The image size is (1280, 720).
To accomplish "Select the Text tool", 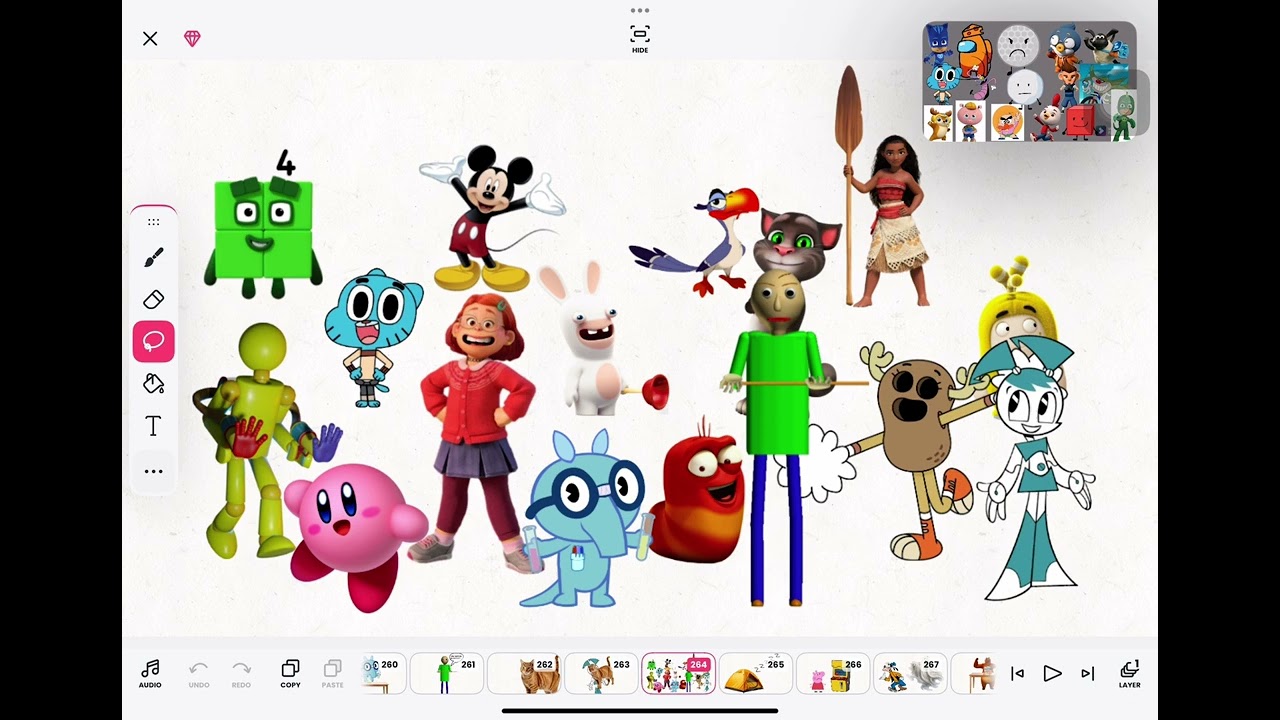I will [153, 427].
